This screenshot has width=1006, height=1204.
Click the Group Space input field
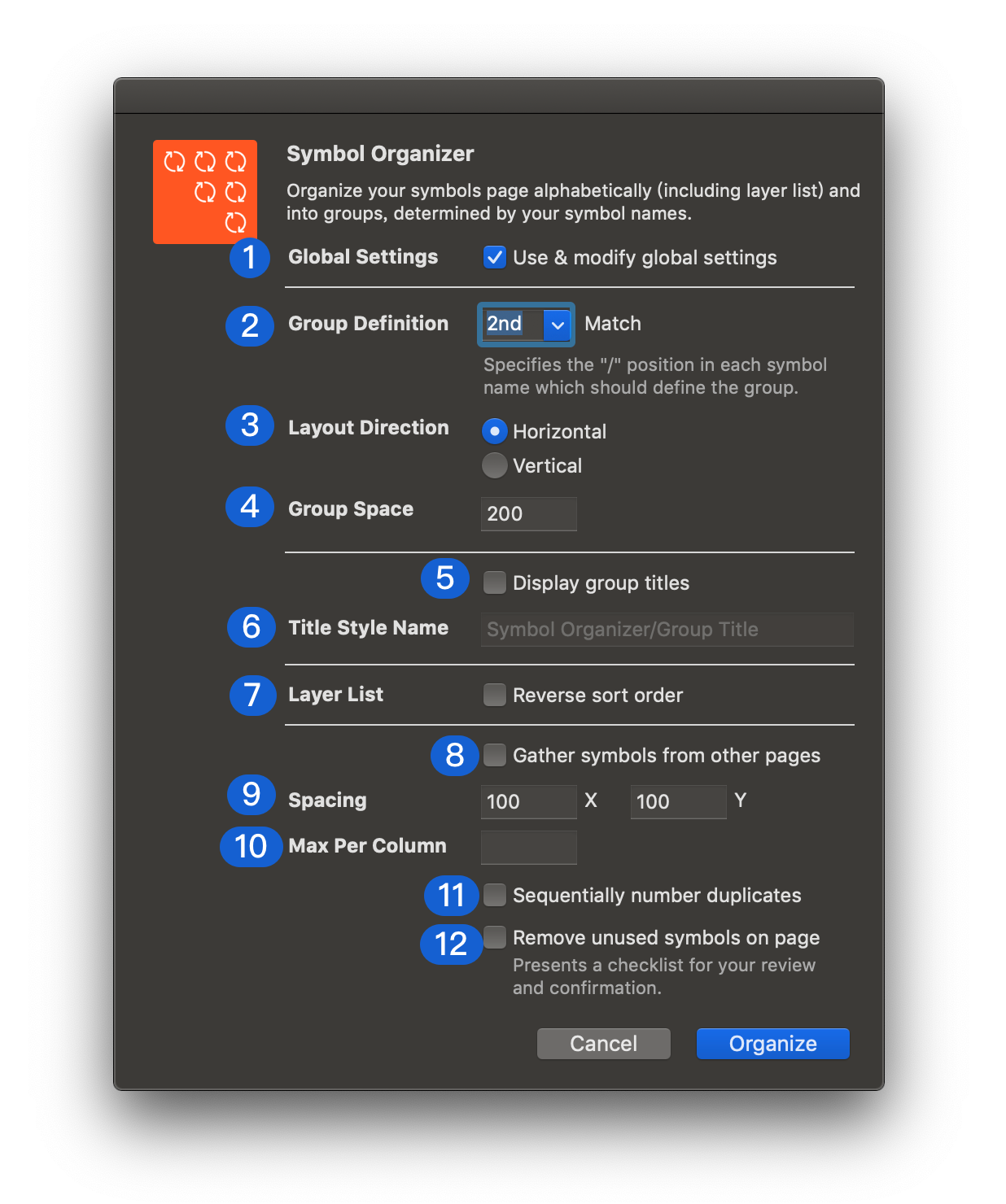point(528,514)
